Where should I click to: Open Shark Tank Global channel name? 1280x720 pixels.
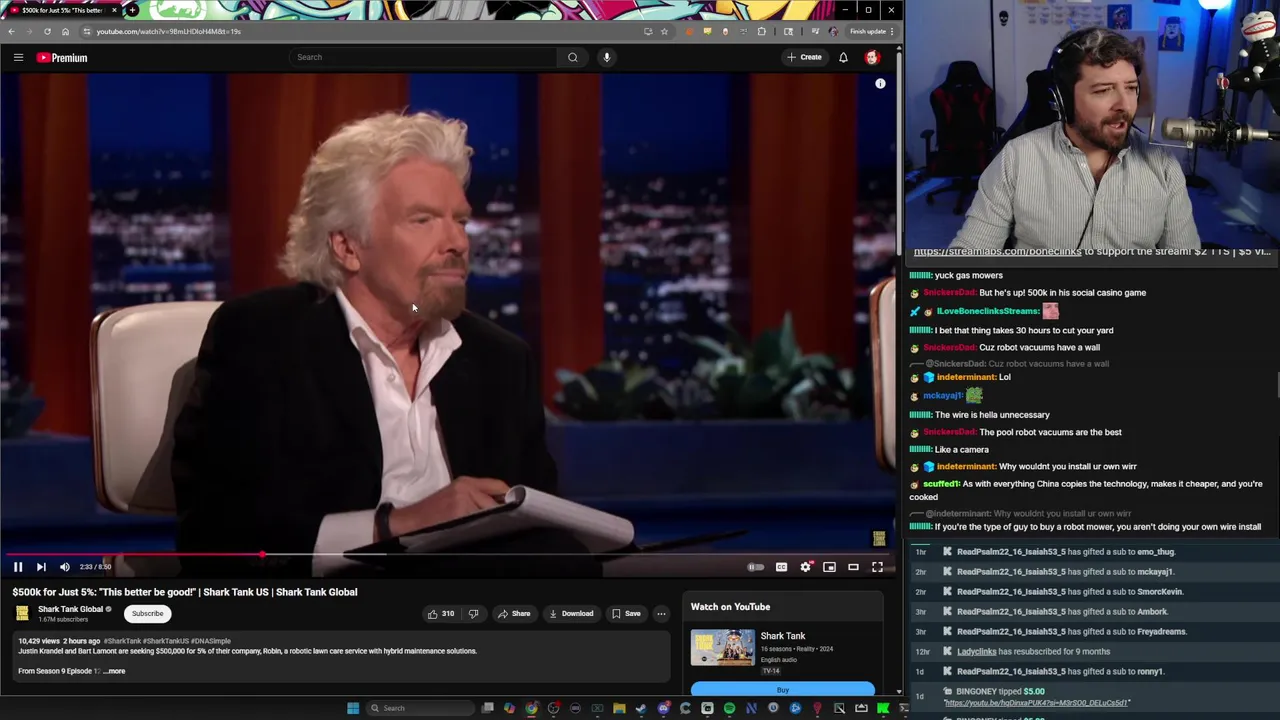tap(71, 609)
